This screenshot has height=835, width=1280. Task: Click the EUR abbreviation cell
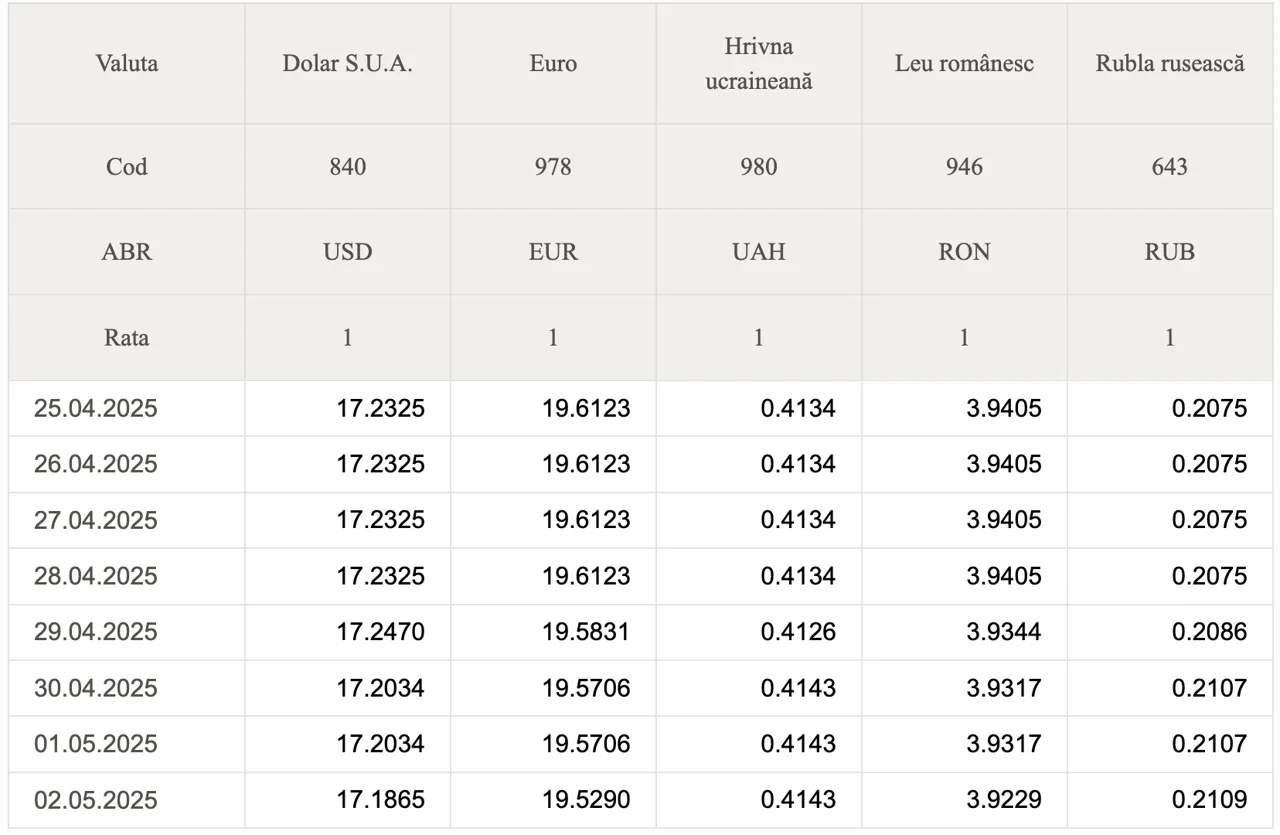[553, 252]
